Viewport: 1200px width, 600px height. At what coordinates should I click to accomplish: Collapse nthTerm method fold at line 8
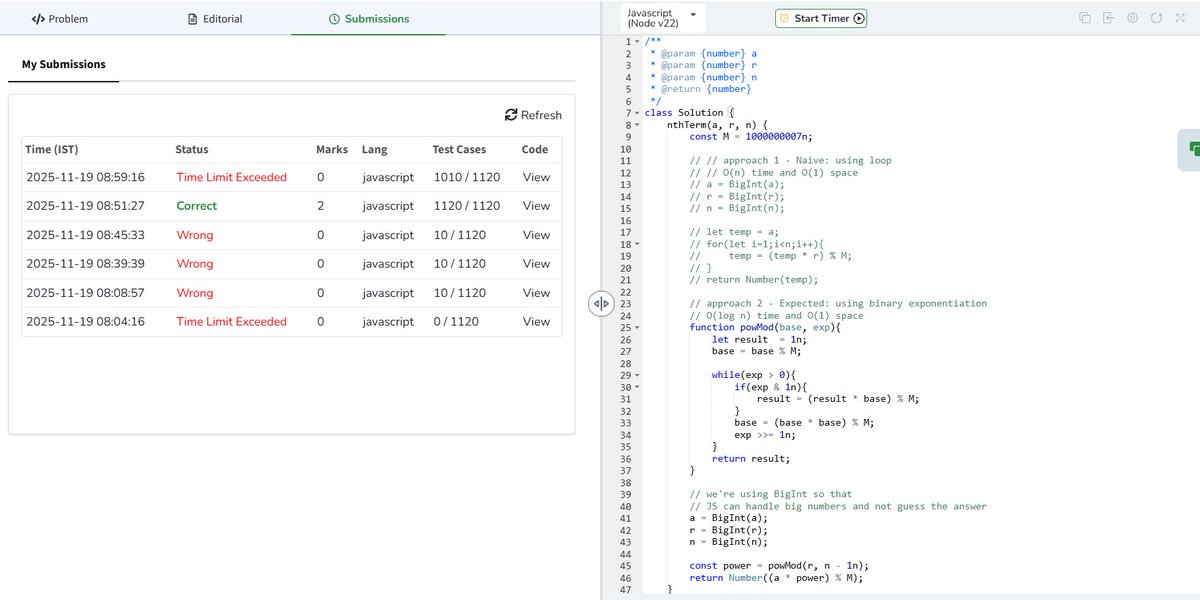pyautogui.click(x=638, y=125)
